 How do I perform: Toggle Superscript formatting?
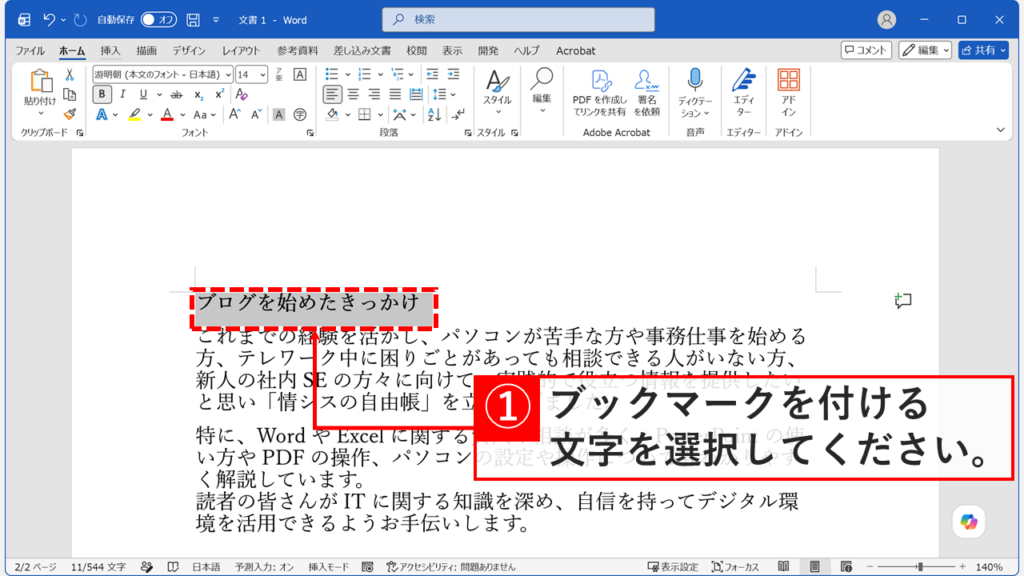pyautogui.click(x=220, y=95)
